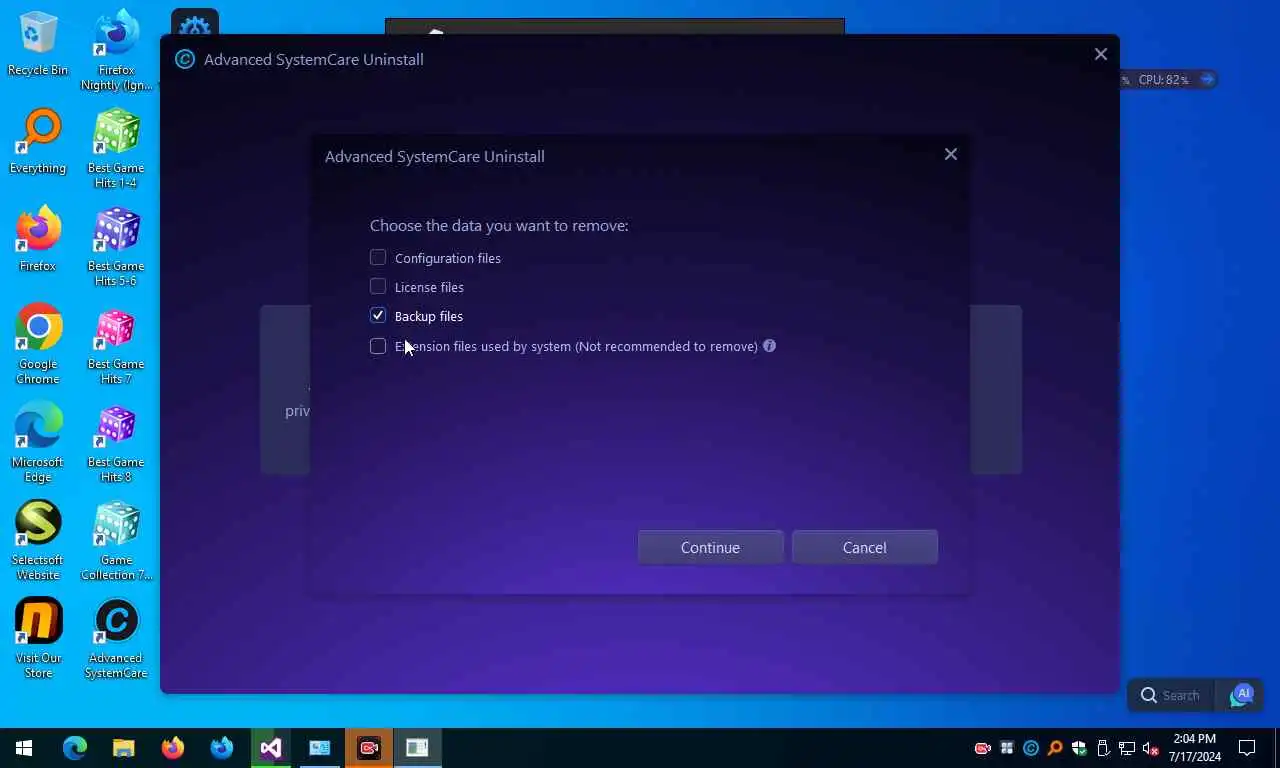Open the Windows Start menu
Viewport: 1280px width, 768px height.
point(24,748)
